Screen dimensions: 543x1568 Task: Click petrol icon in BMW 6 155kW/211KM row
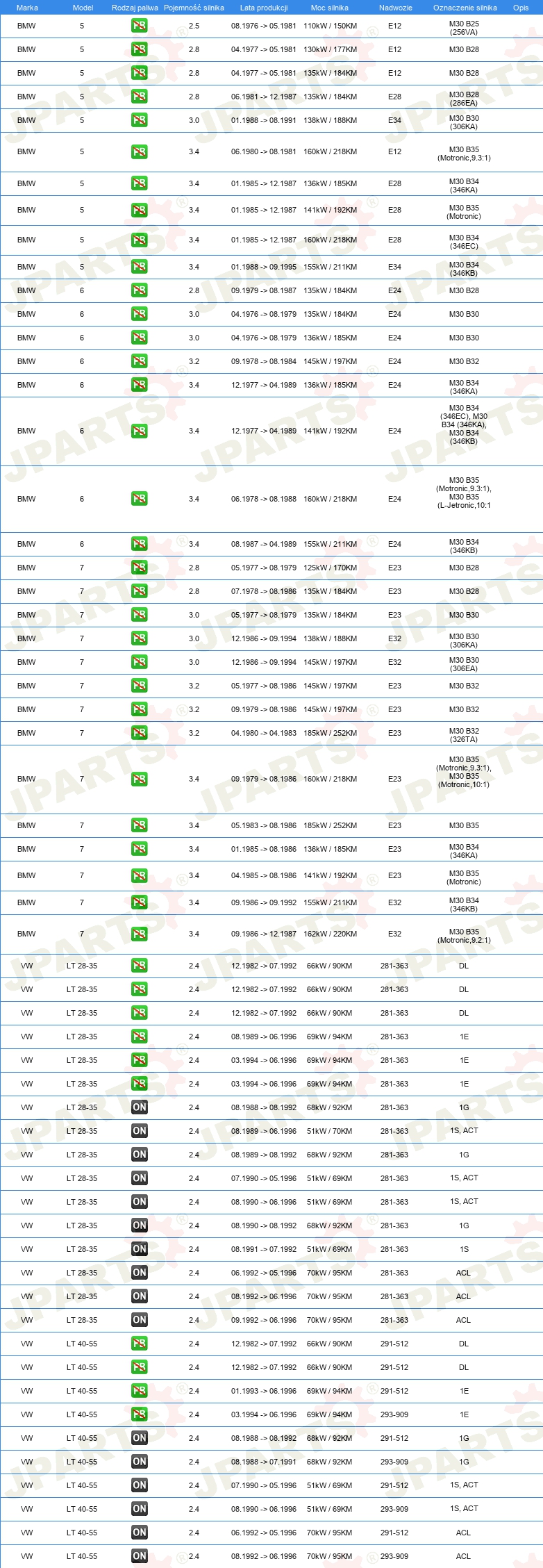(139, 544)
